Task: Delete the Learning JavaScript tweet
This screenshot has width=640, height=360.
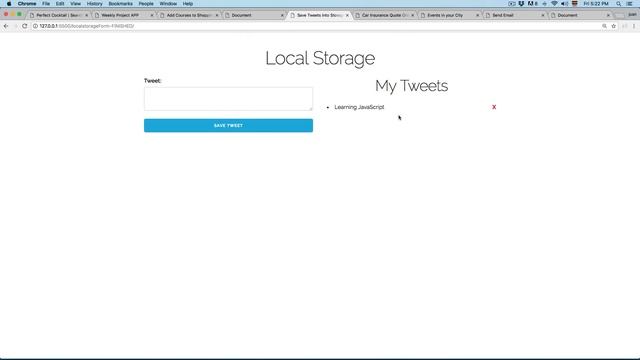Action: pos(494,107)
